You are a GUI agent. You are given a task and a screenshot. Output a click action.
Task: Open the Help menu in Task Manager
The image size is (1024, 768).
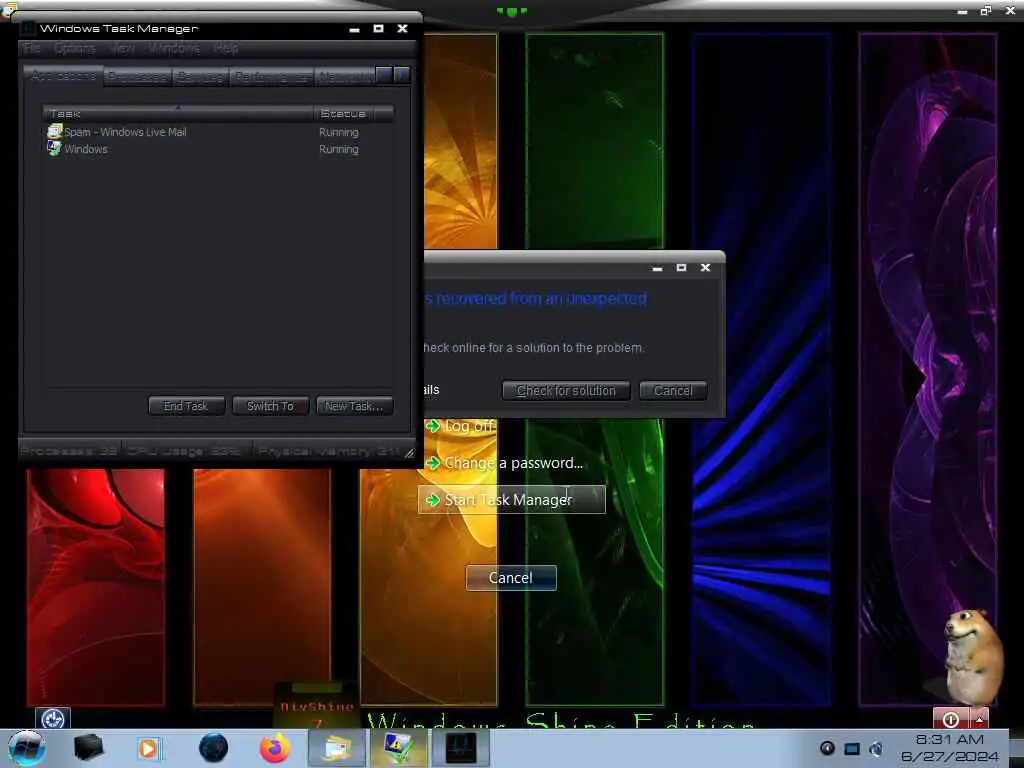pyautogui.click(x=226, y=48)
